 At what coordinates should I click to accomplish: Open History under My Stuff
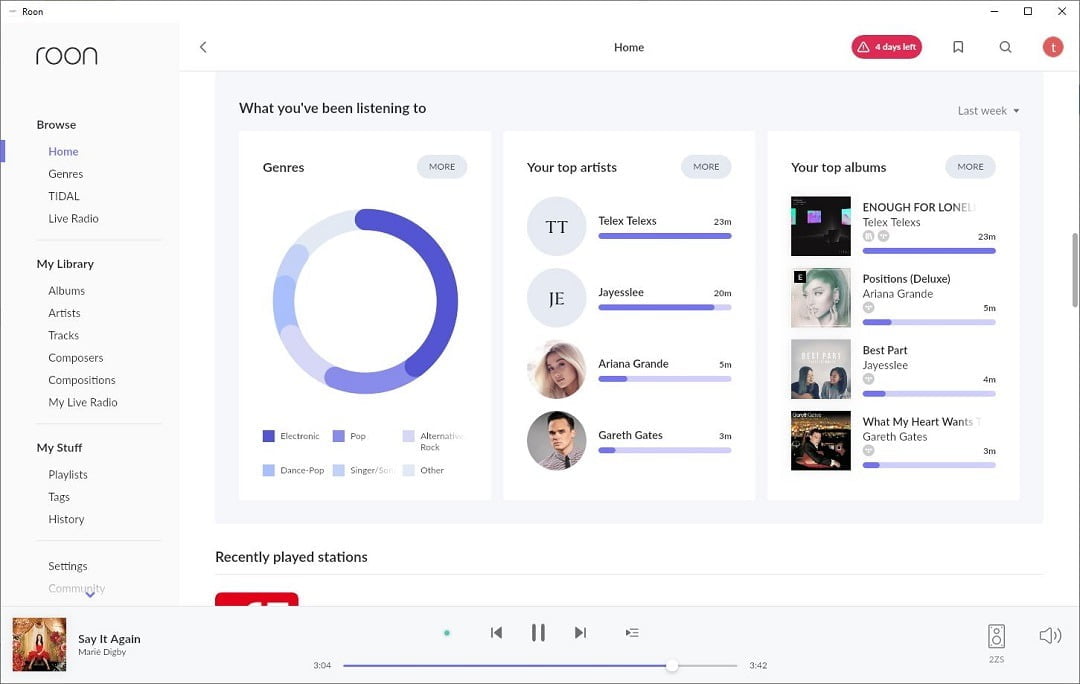66,519
